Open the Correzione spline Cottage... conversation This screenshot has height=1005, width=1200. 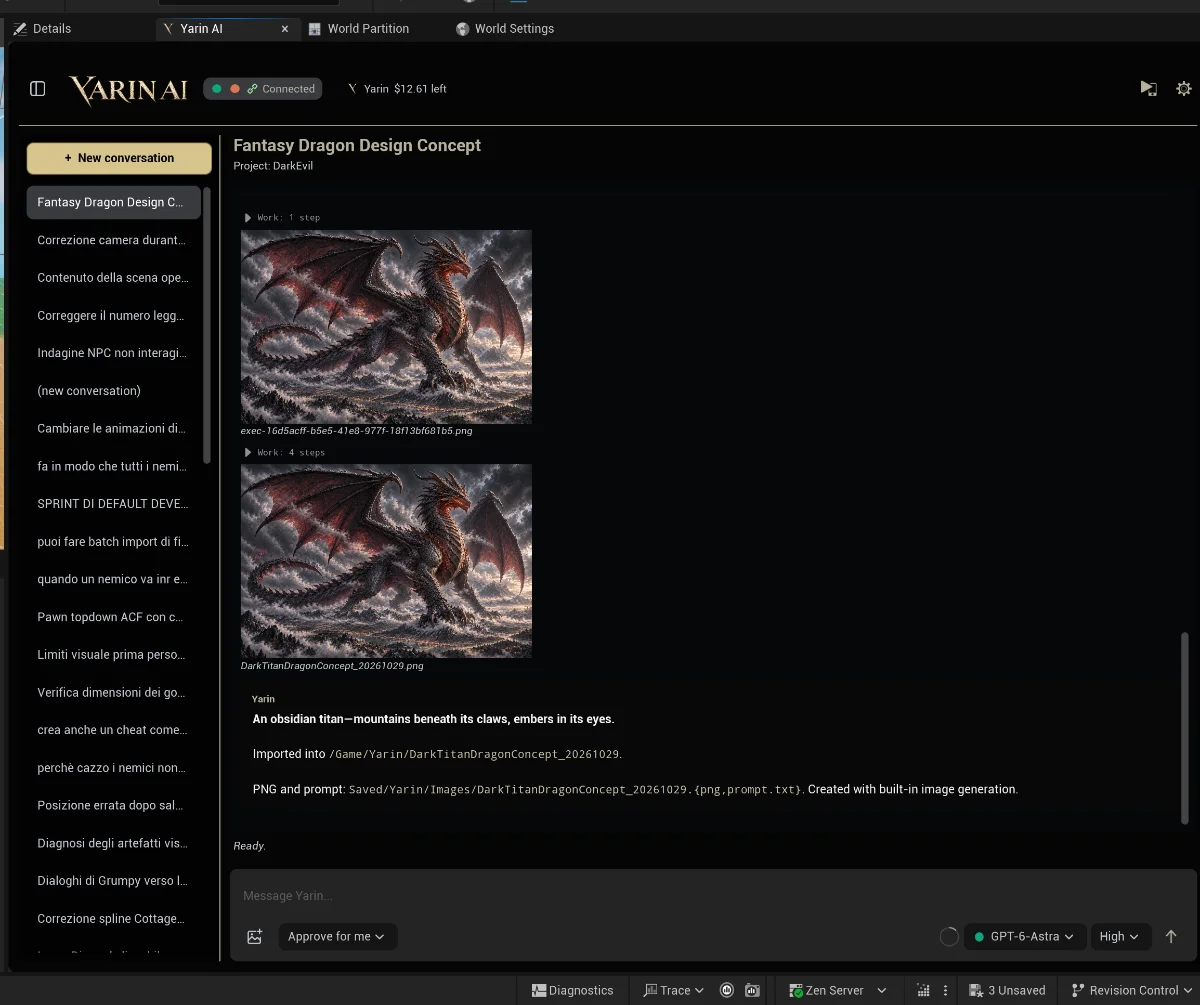coord(114,918)
